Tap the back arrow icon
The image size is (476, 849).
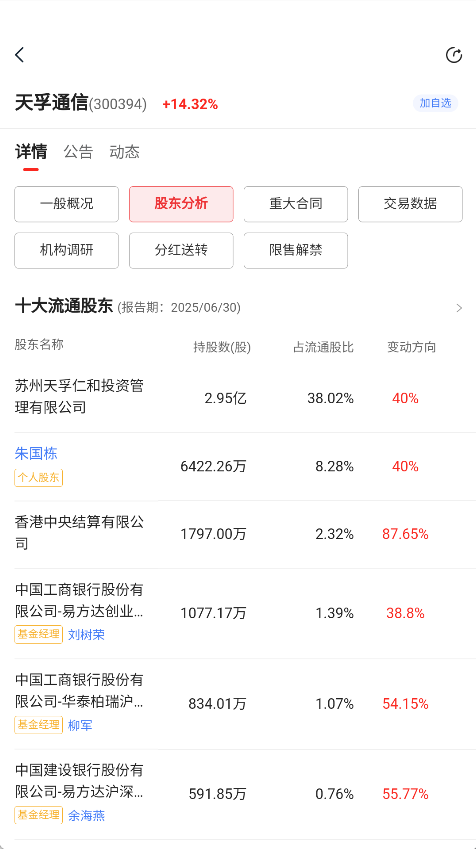pyautogui.click(x=20, y=55)
